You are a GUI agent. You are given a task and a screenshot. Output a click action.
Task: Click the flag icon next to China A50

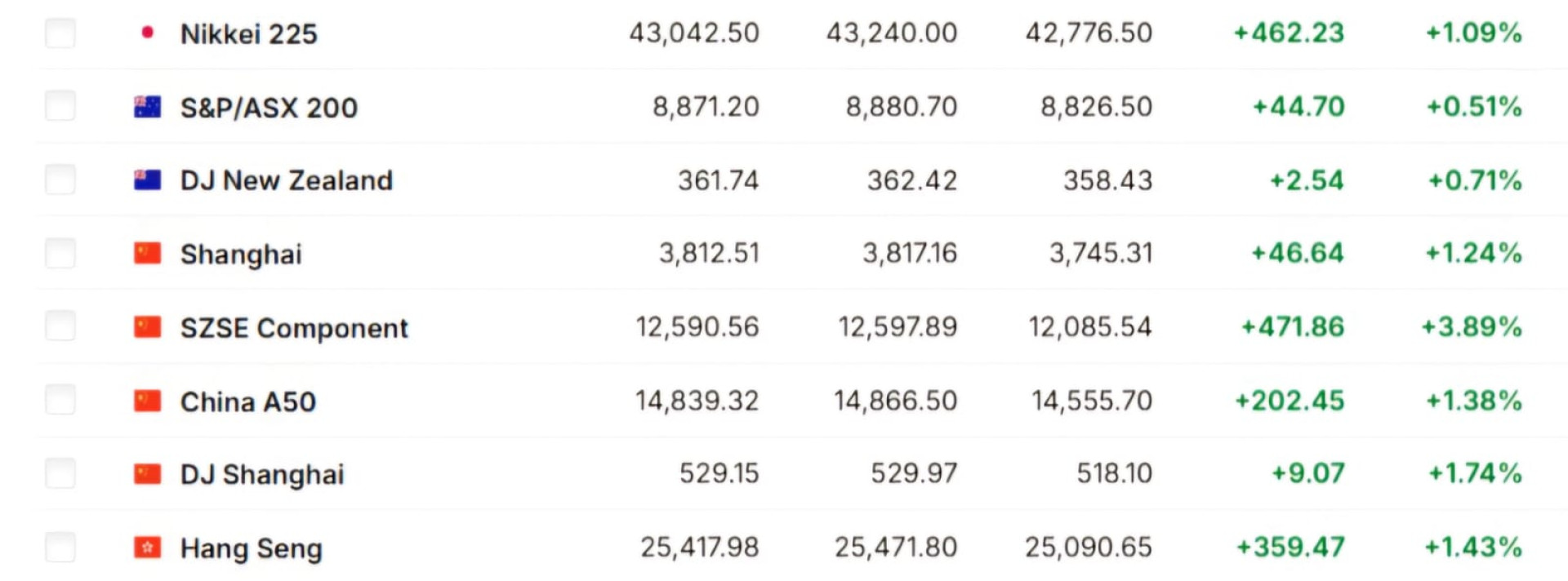pos(147,401)
